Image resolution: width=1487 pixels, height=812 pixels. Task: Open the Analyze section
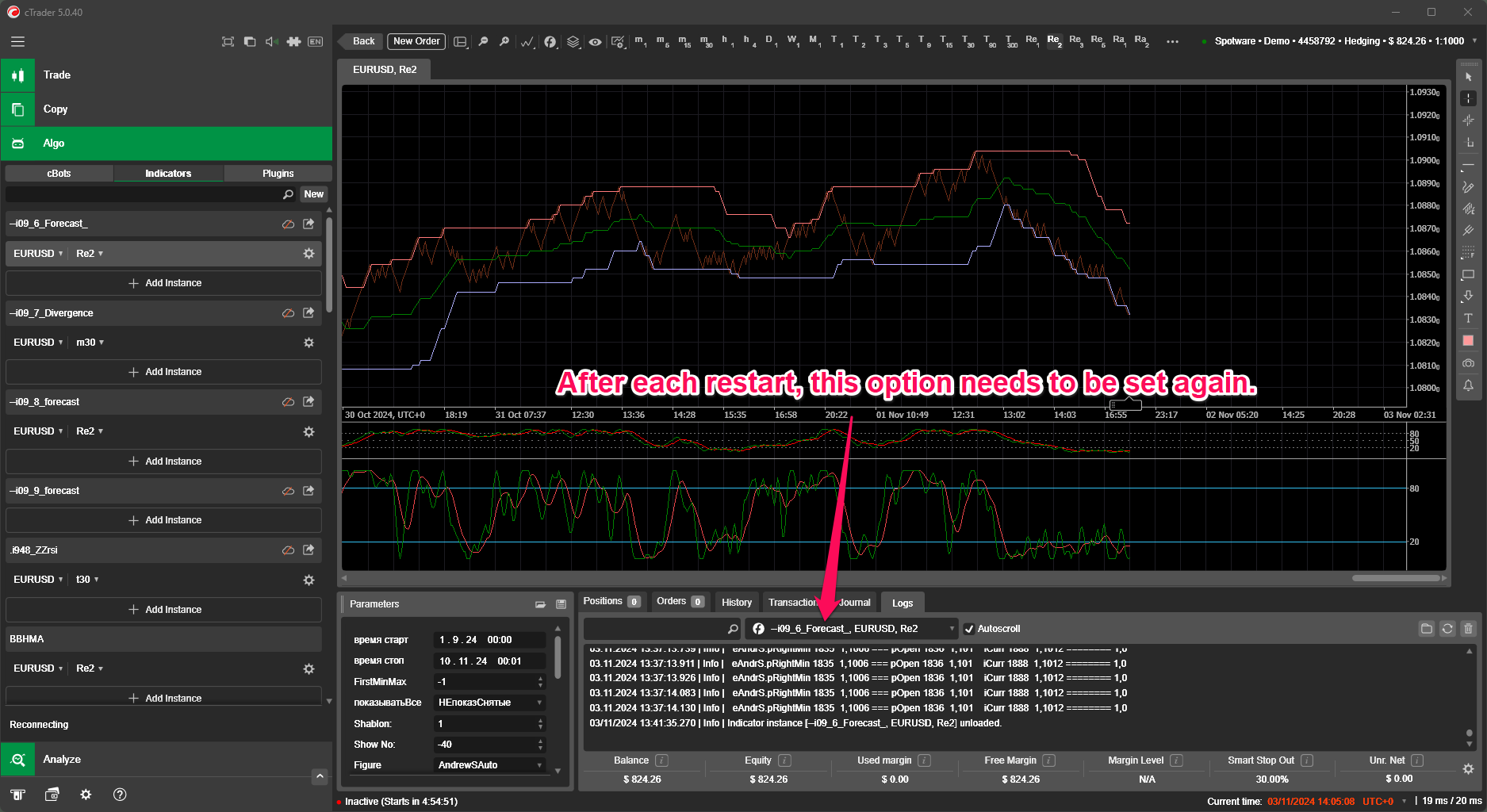(167, 760)
